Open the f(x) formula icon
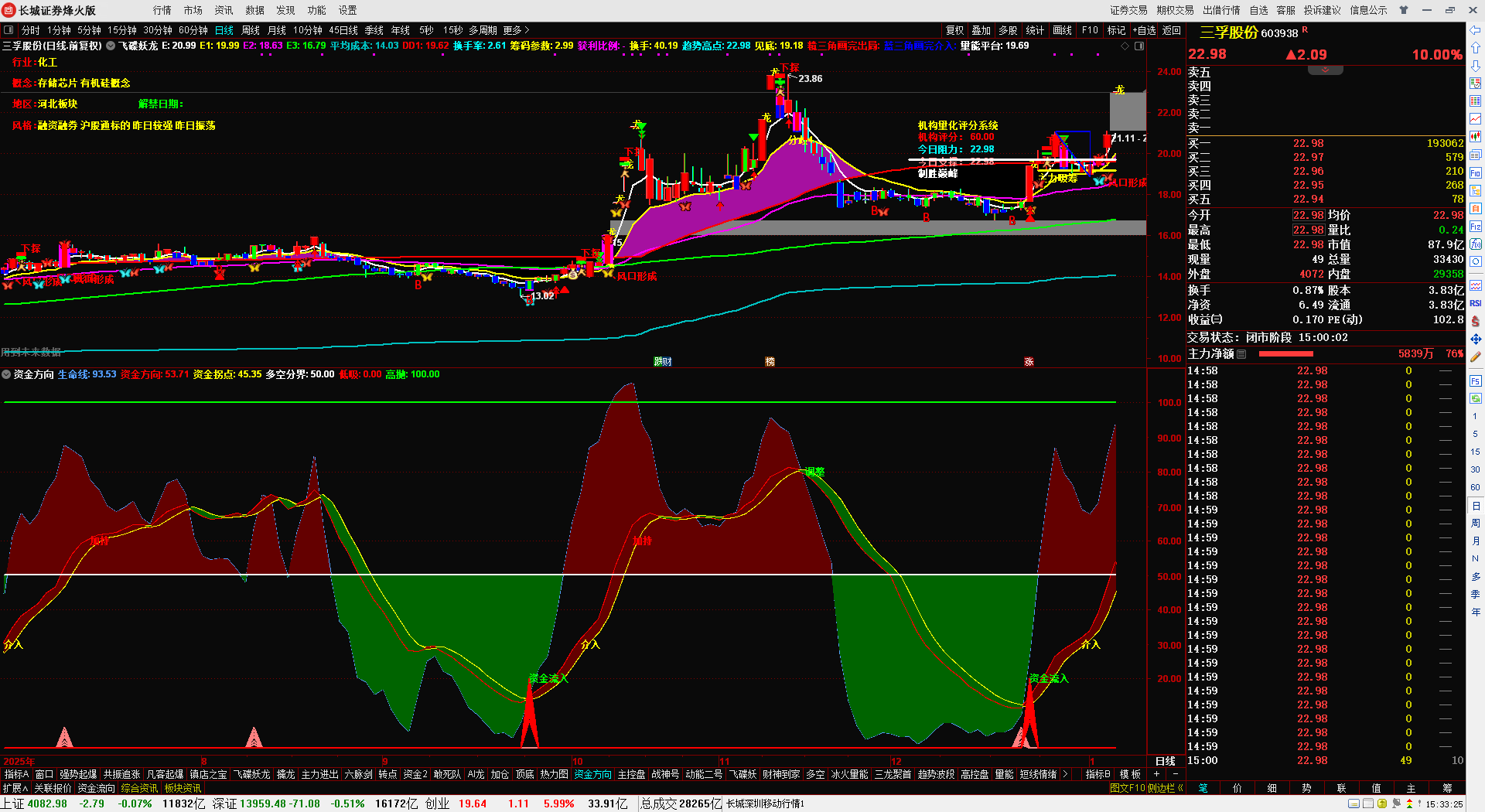This screenshot has width=1485, height=812. (1476, 244)
